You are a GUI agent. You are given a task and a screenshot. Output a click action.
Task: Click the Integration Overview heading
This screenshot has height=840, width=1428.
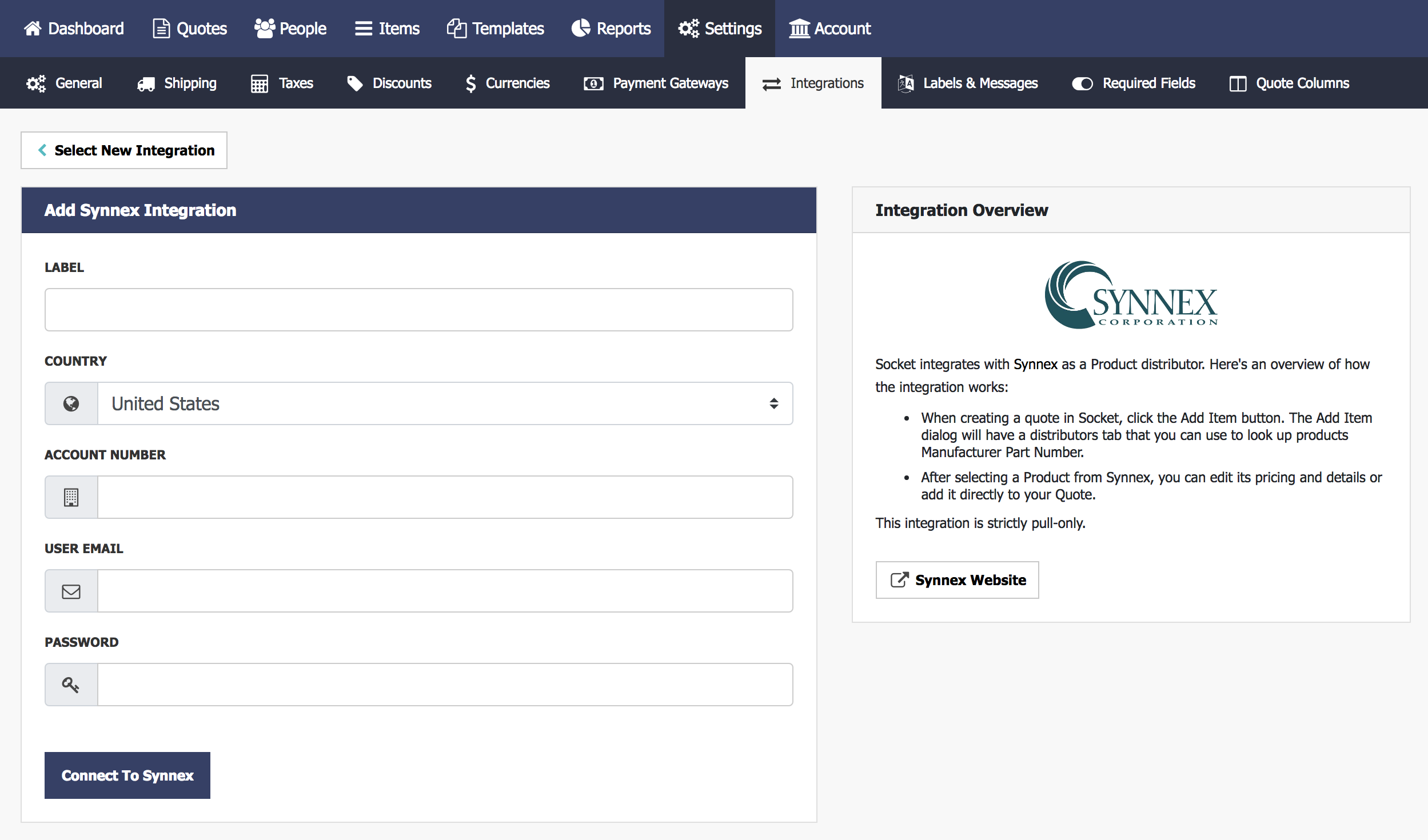962,210
